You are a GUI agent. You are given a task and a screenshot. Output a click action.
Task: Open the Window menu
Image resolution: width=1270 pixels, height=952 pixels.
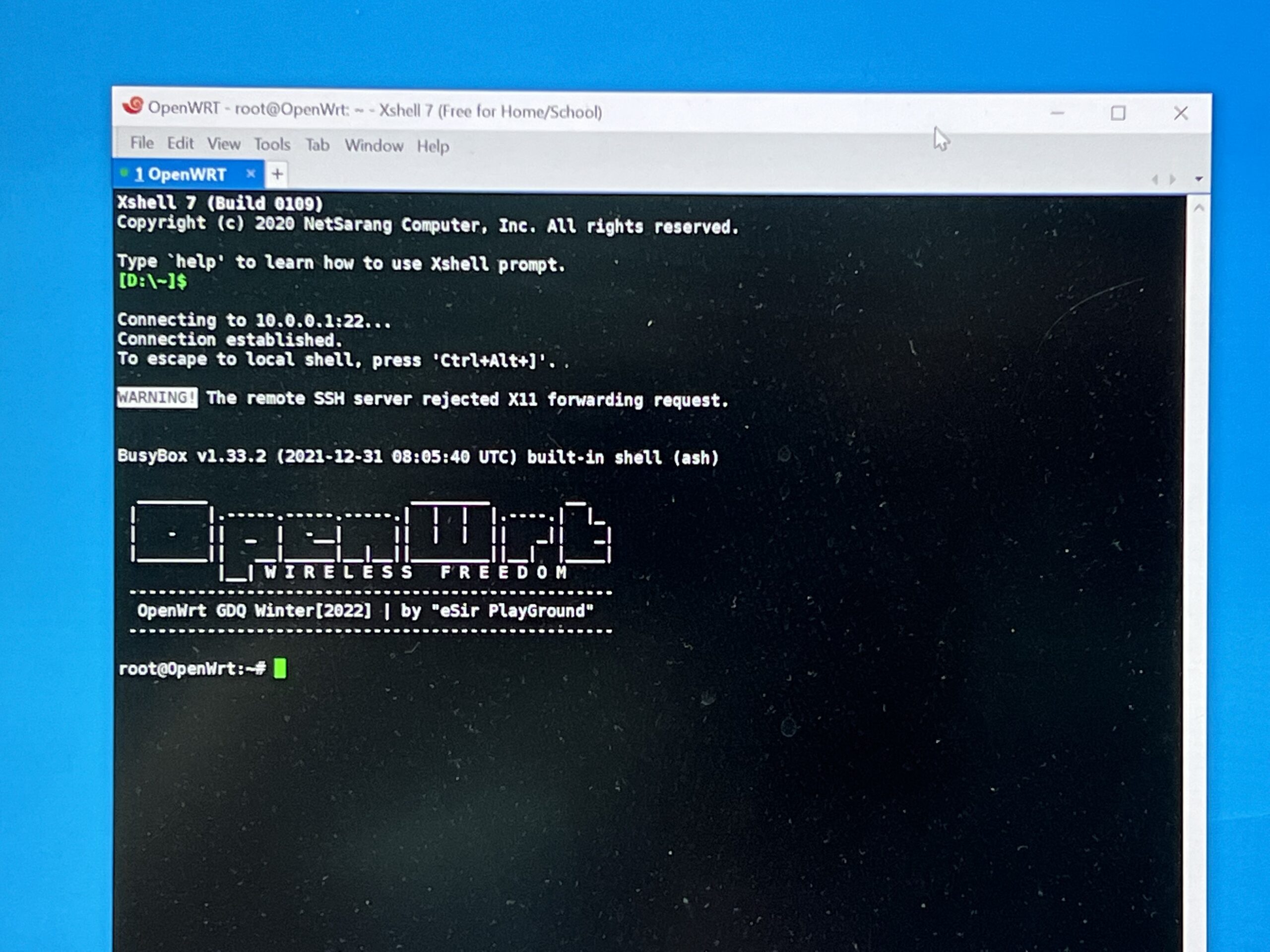pos(374,146)
